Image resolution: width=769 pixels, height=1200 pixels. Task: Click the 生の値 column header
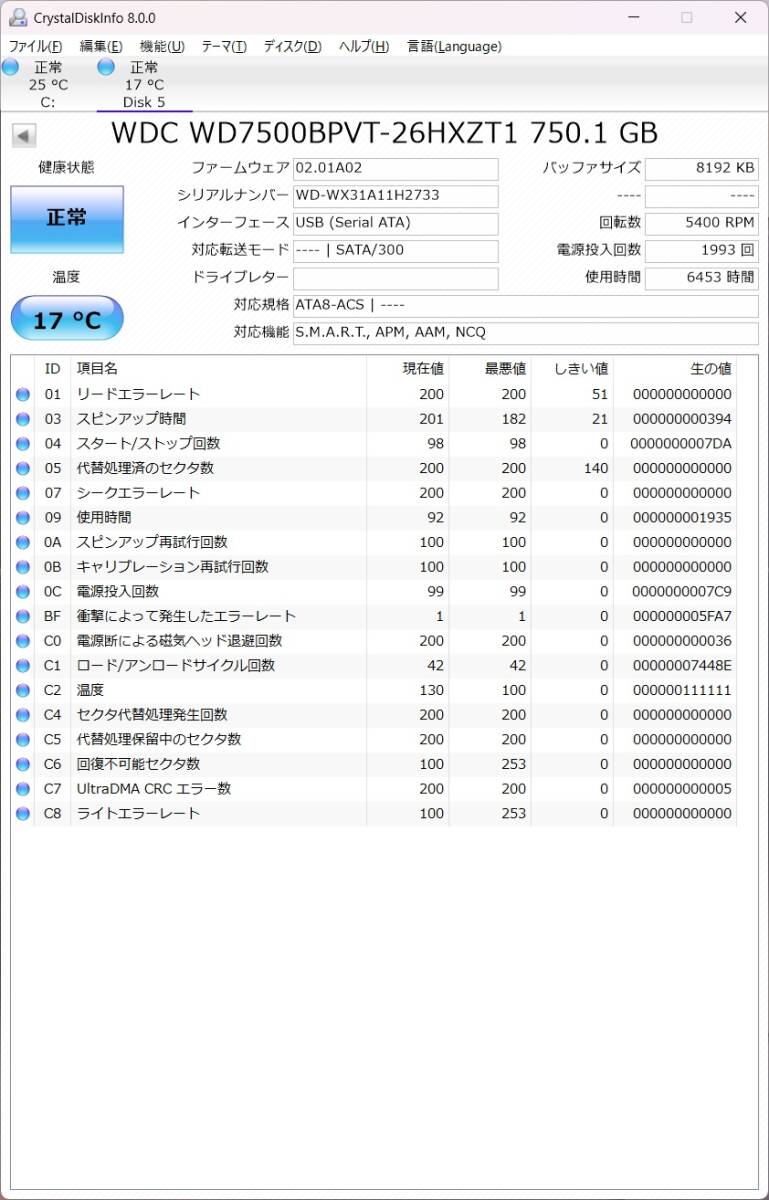pyautogui.click(x=675, y=369)
